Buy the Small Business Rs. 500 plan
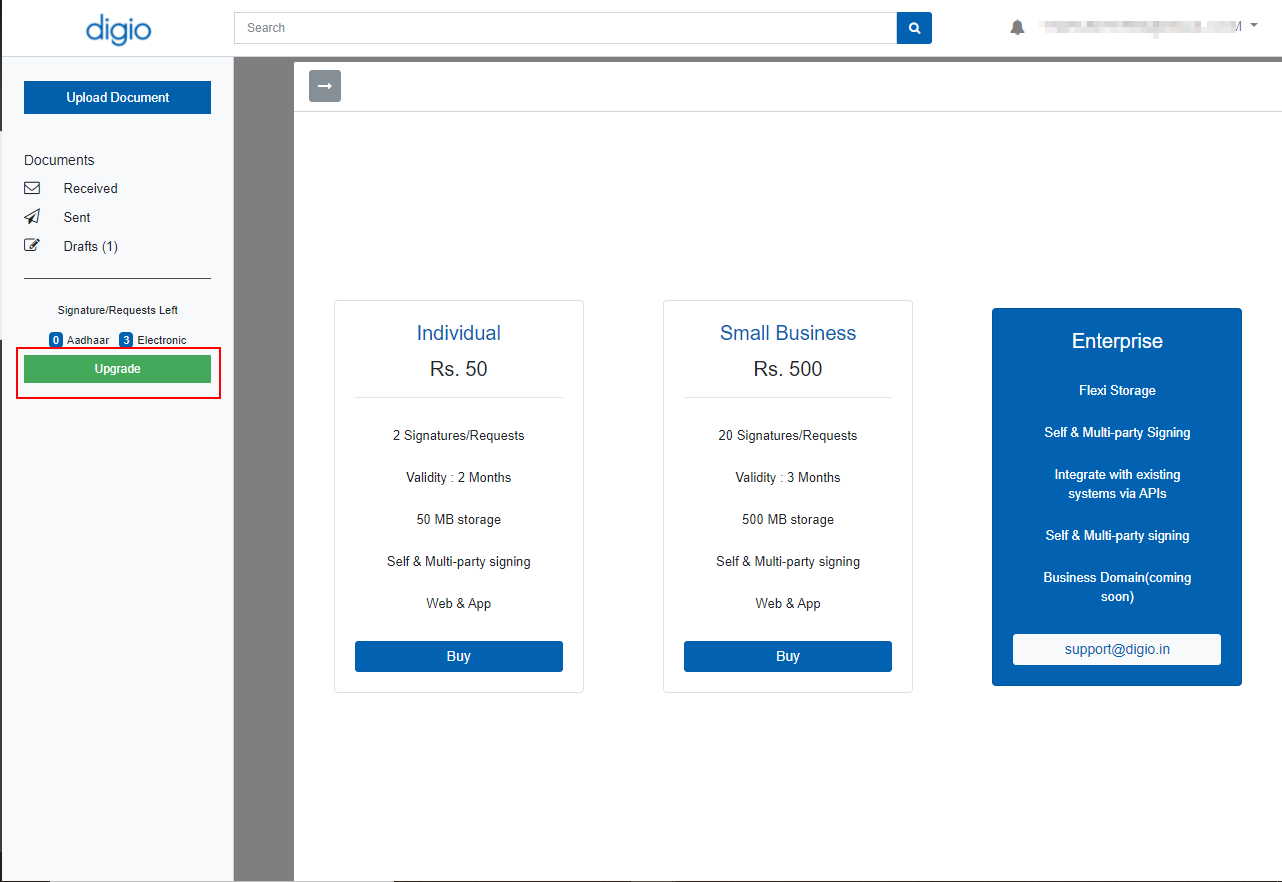Viewport: 1282px width, 882px height. click(787, 656)
